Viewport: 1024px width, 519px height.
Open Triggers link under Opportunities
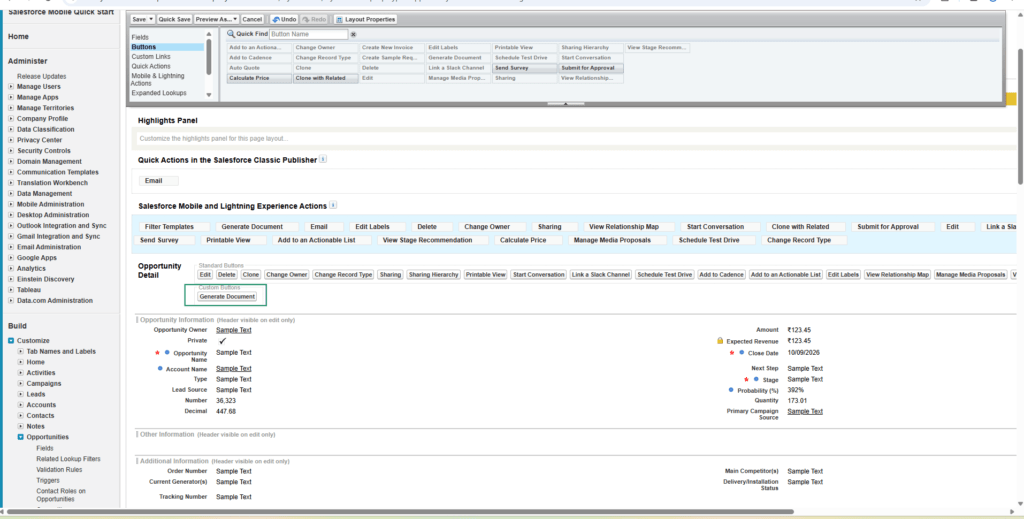[48, 480]
